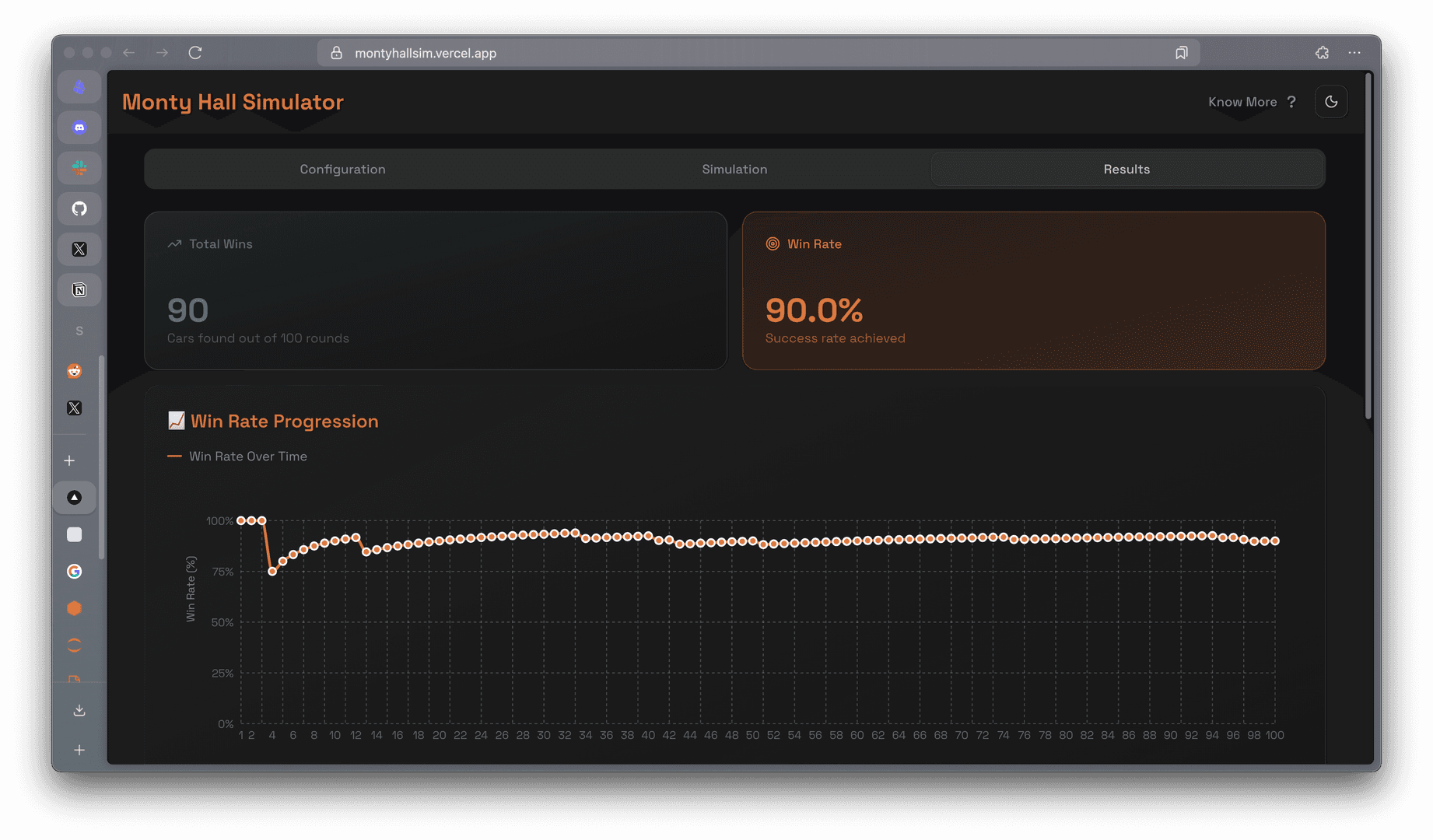Open the downloads icon in the sidebar

click(x=79, y=710)
